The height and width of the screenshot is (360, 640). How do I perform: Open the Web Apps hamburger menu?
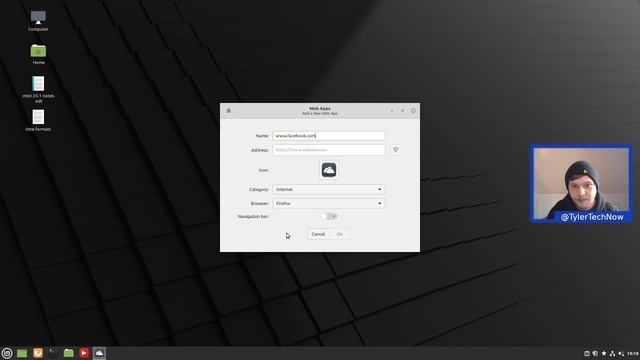[229, 111]
